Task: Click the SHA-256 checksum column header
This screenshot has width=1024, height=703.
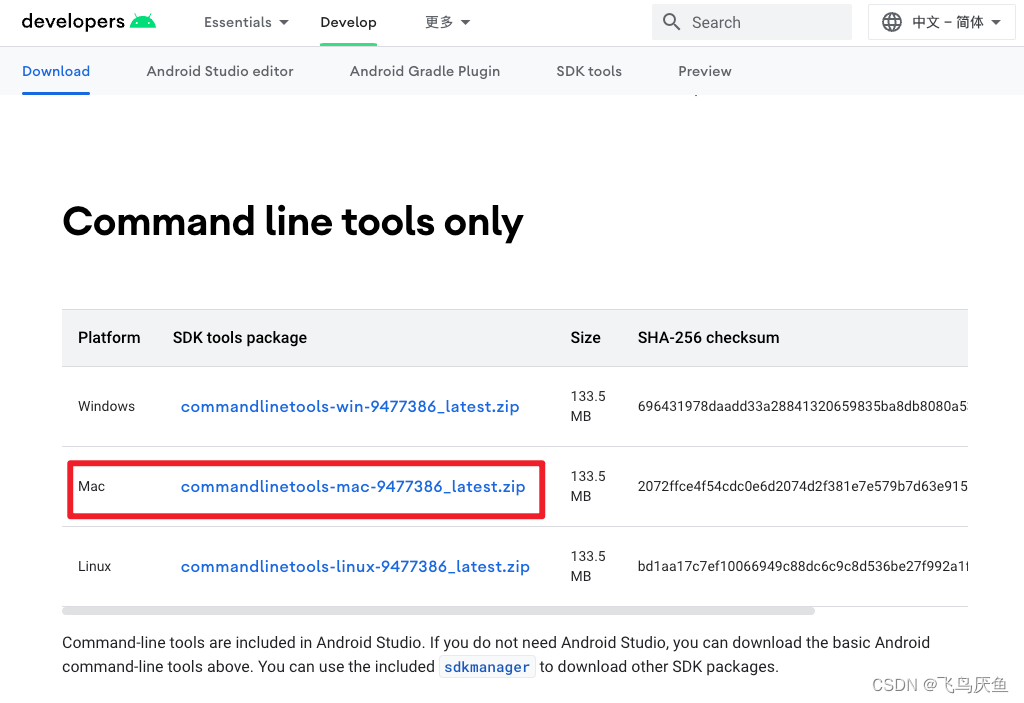Action: pos(709,338)
